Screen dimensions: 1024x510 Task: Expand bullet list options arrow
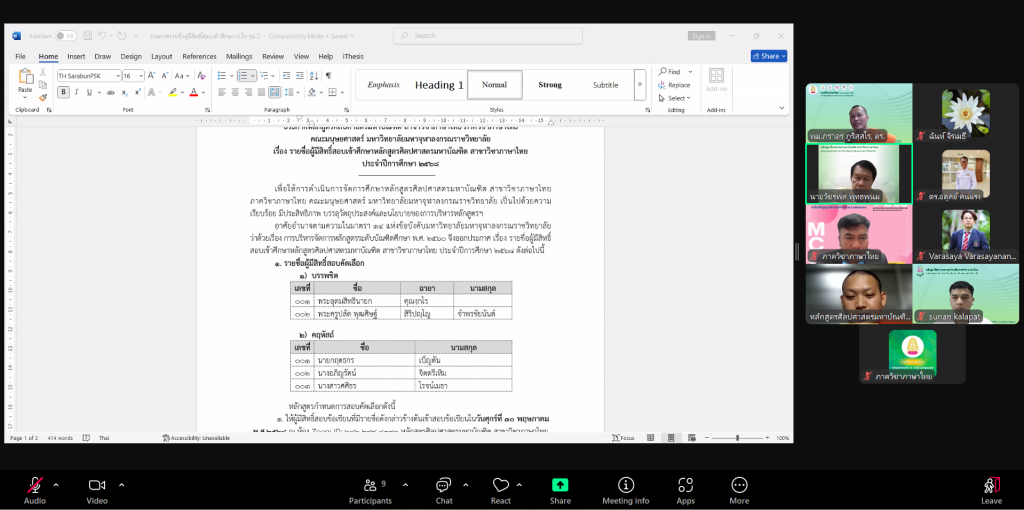(230, 76)
